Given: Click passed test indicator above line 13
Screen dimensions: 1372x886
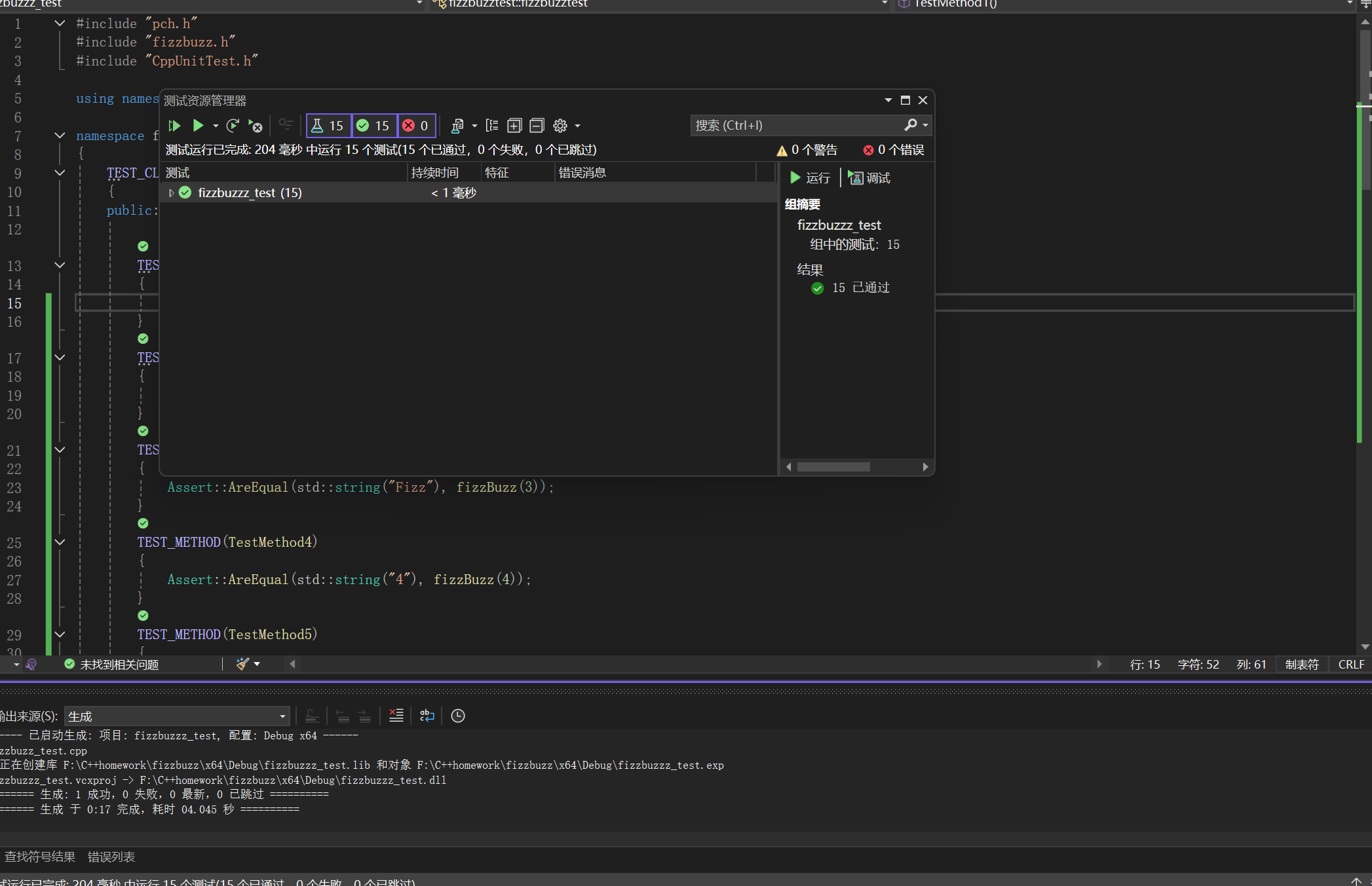Looking at the screenshot, I should [x=143, y=246].
